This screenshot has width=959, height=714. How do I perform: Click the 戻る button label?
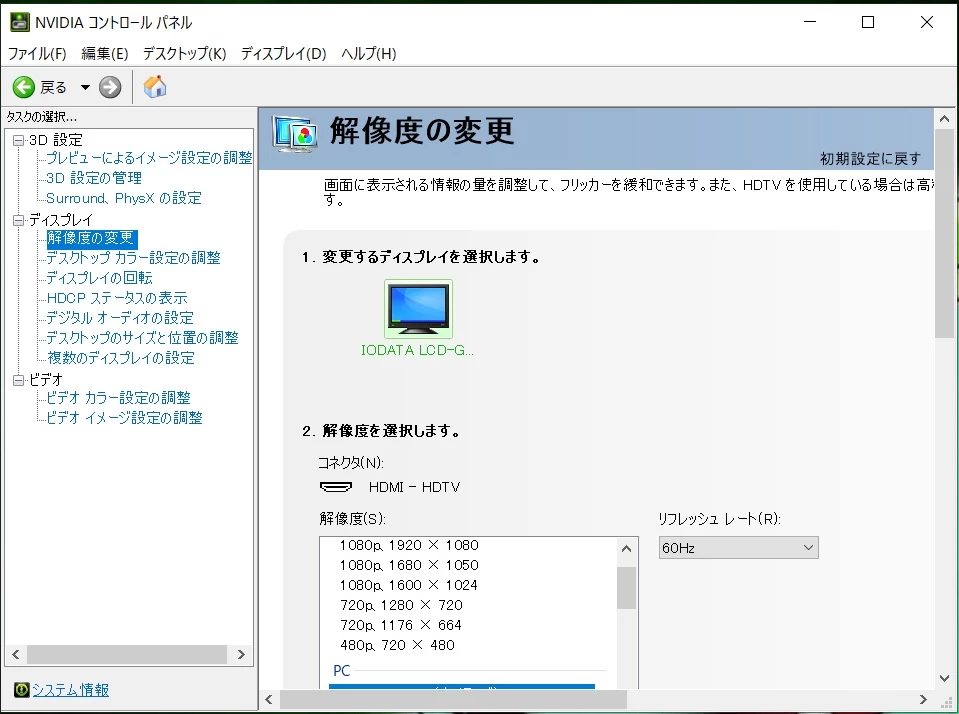tap(53, 87)
